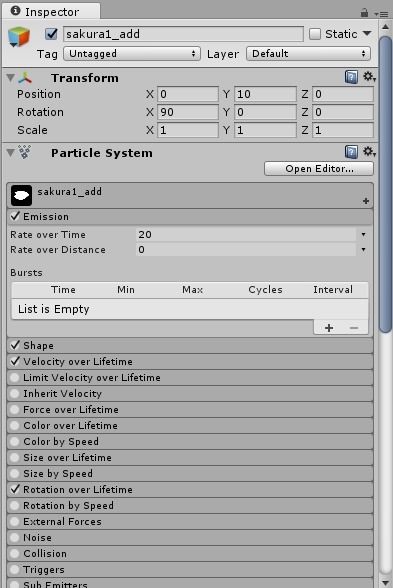Click the scrollbar up arrow

click(x=386, y=27)
